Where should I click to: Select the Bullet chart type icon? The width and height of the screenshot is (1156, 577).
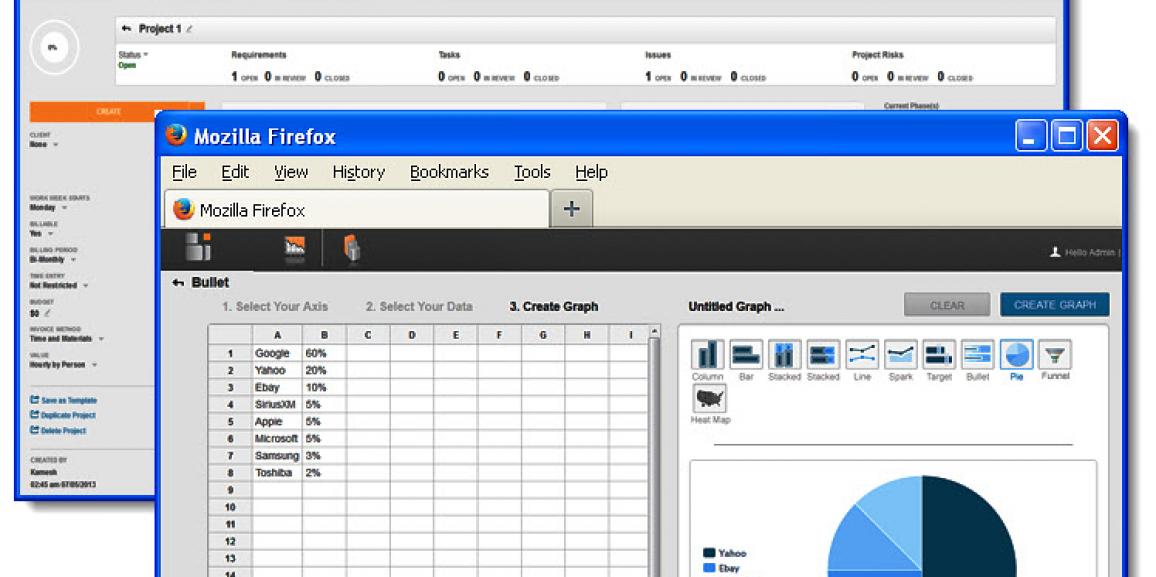(978, 355)
